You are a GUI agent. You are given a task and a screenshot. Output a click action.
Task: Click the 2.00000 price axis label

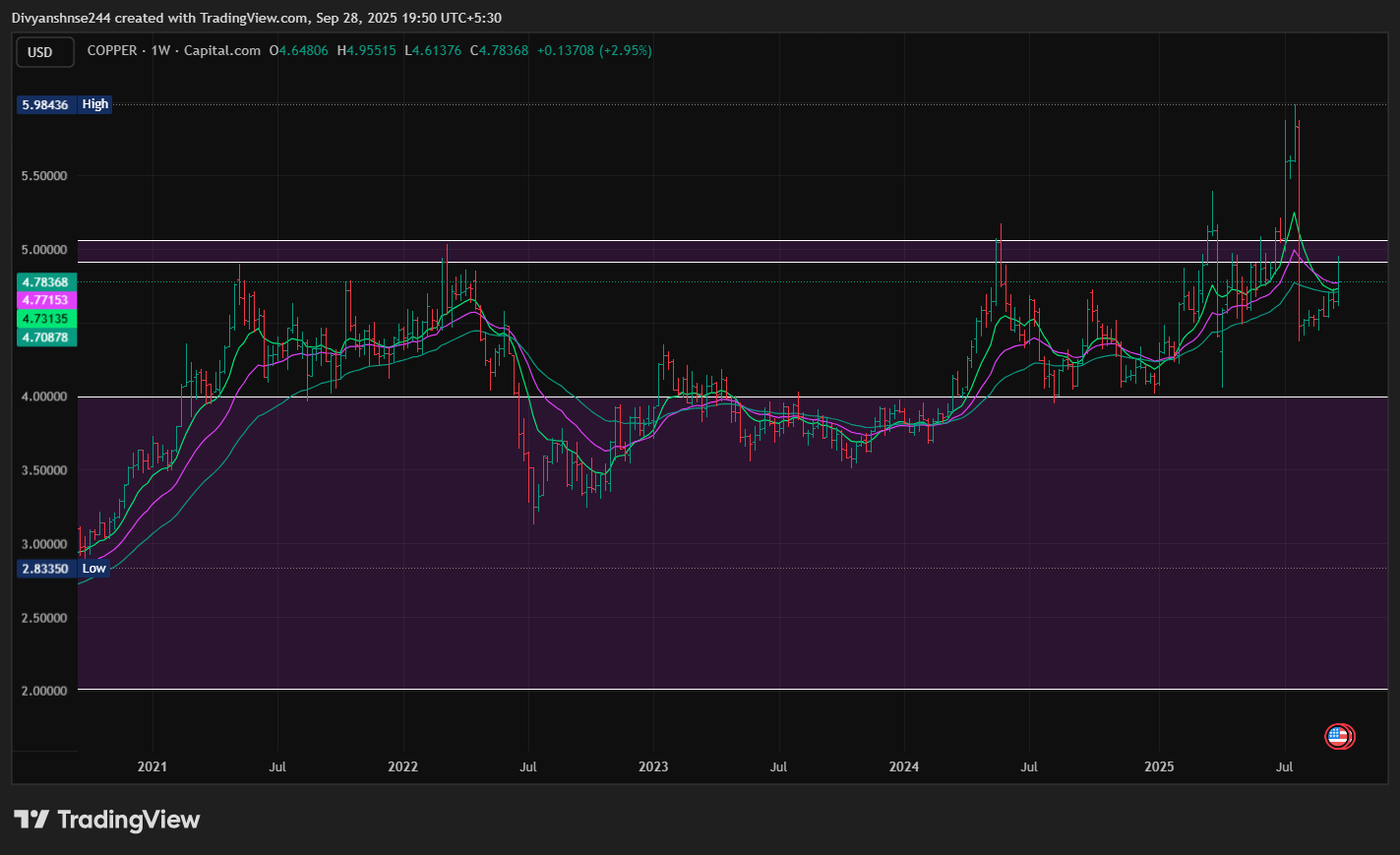[44, 691]
